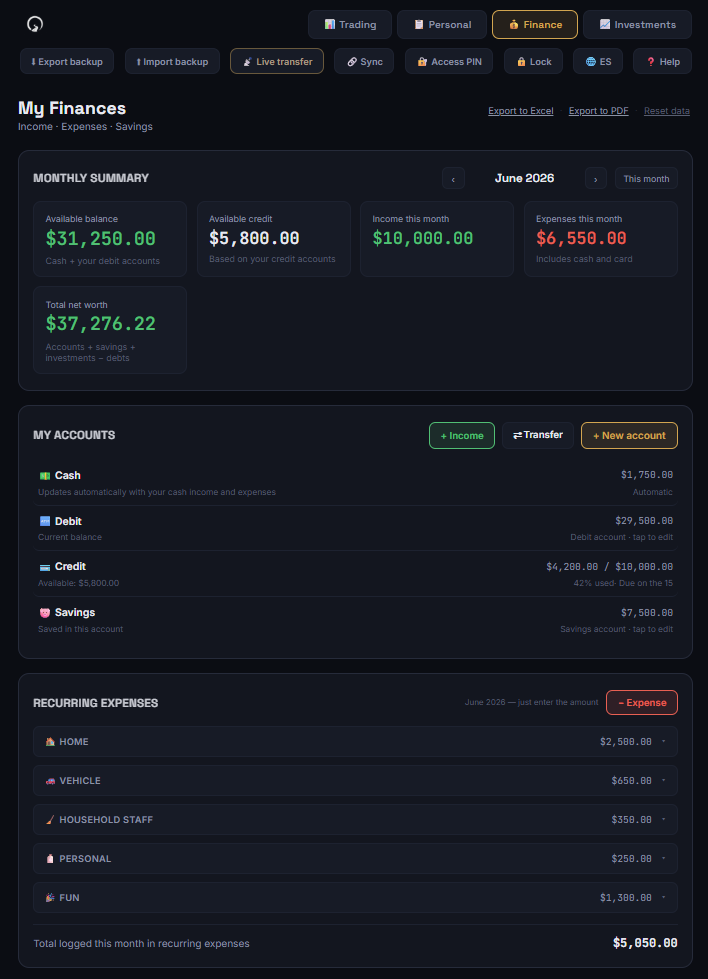This screenshot has height=979, width=708.
Task: Click the app logo icon
Action: pos(35,24)
